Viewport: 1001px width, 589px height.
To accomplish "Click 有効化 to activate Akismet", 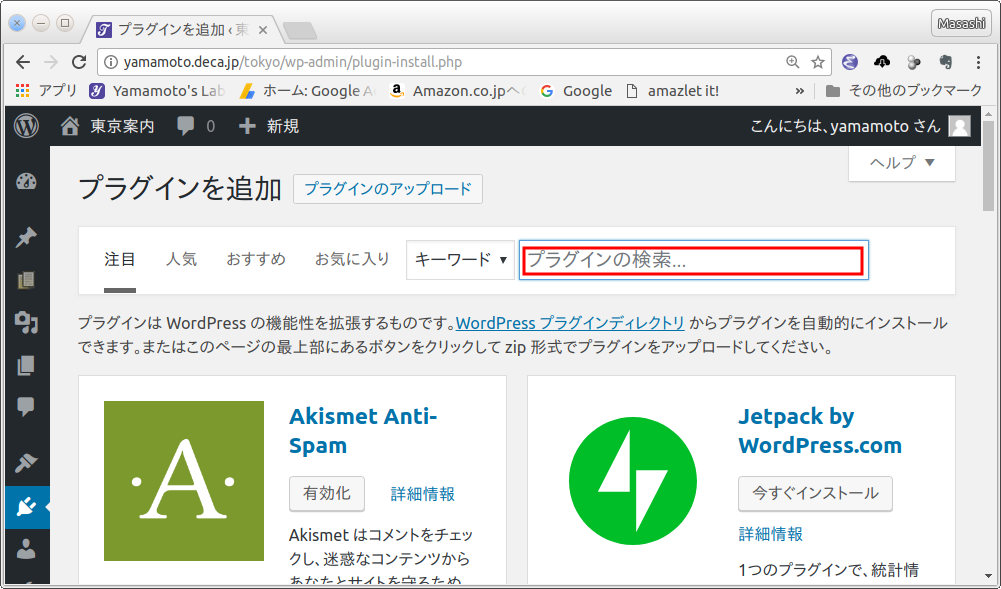I will 327,493.
